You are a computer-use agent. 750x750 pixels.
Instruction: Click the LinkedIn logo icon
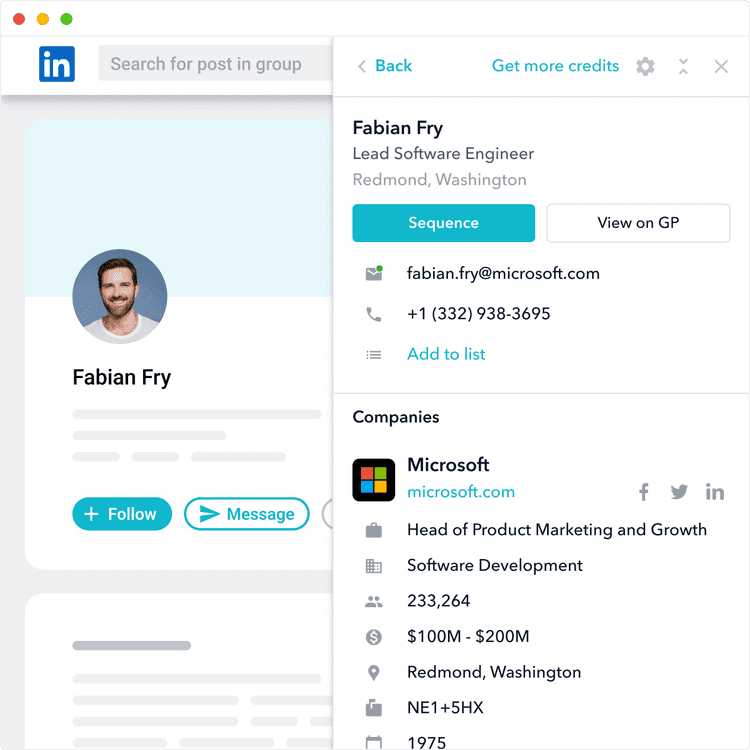[57, 64]
